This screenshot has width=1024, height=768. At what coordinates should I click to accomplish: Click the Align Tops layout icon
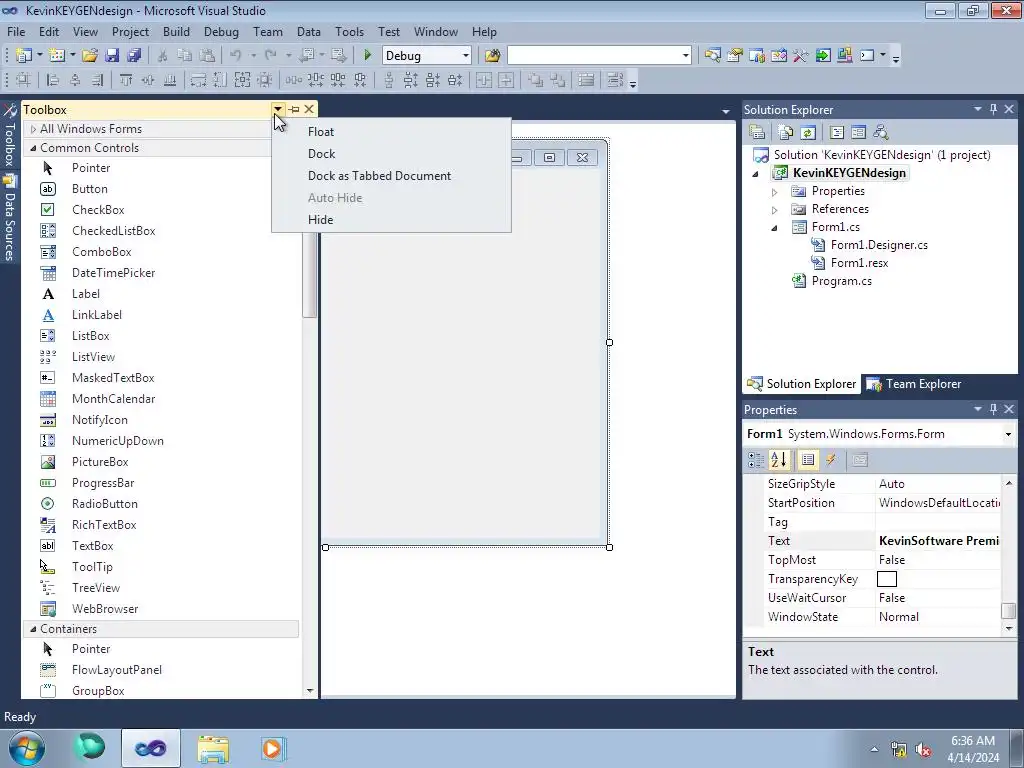[x=125, y=80]
